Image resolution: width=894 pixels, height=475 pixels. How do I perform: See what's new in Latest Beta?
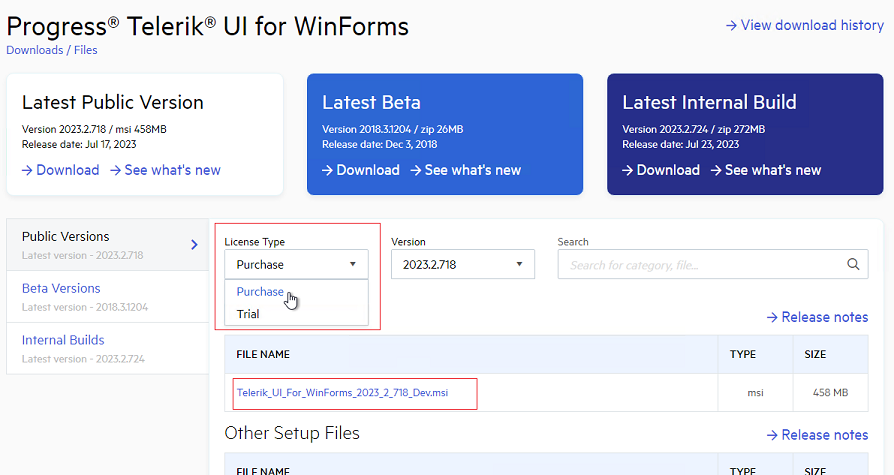(465, 170)
